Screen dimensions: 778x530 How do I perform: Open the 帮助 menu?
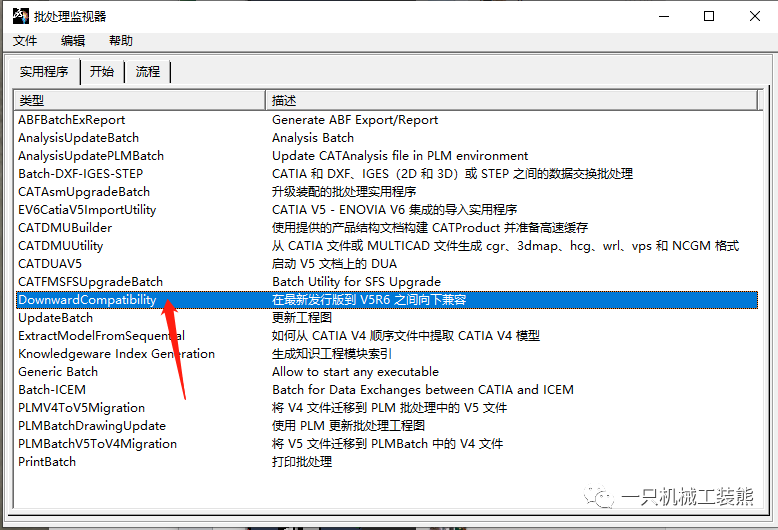[121, 41]
